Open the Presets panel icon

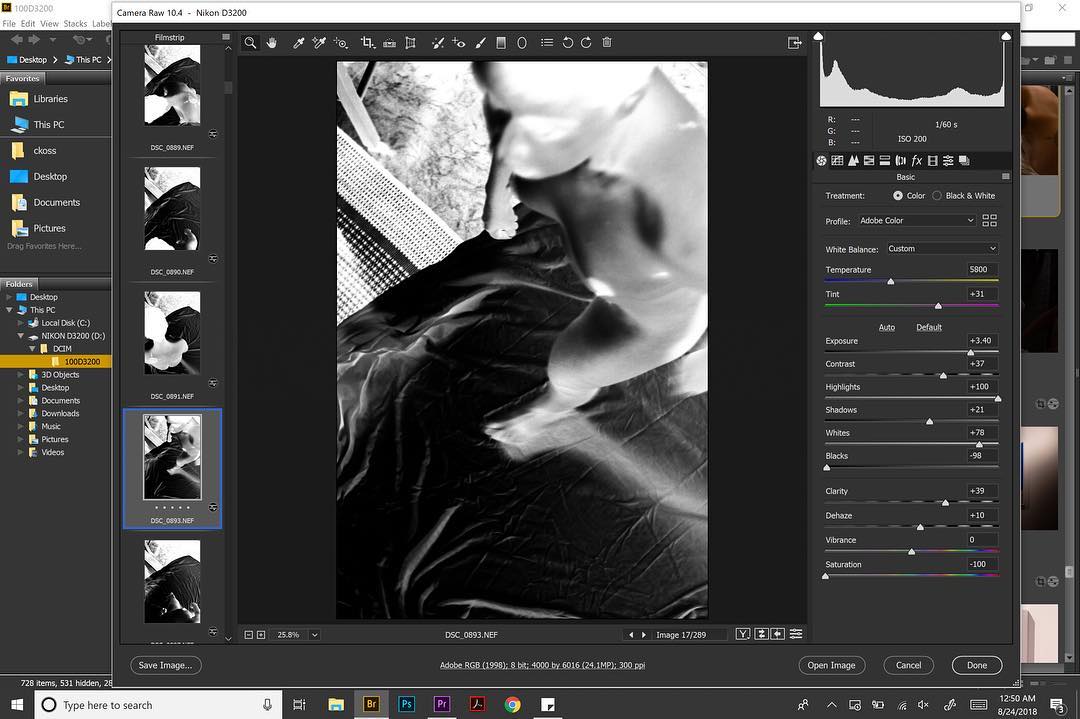[x=948, y=160]
